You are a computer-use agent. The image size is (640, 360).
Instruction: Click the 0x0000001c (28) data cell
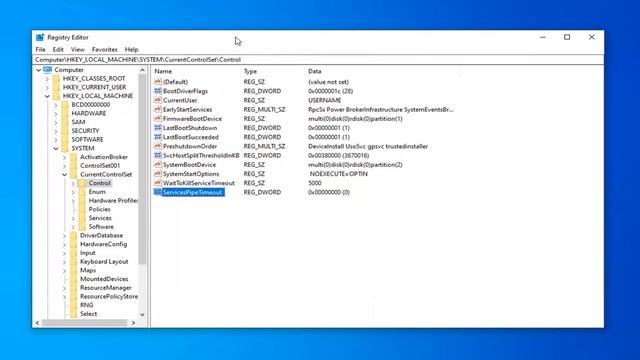click(331, 91)
